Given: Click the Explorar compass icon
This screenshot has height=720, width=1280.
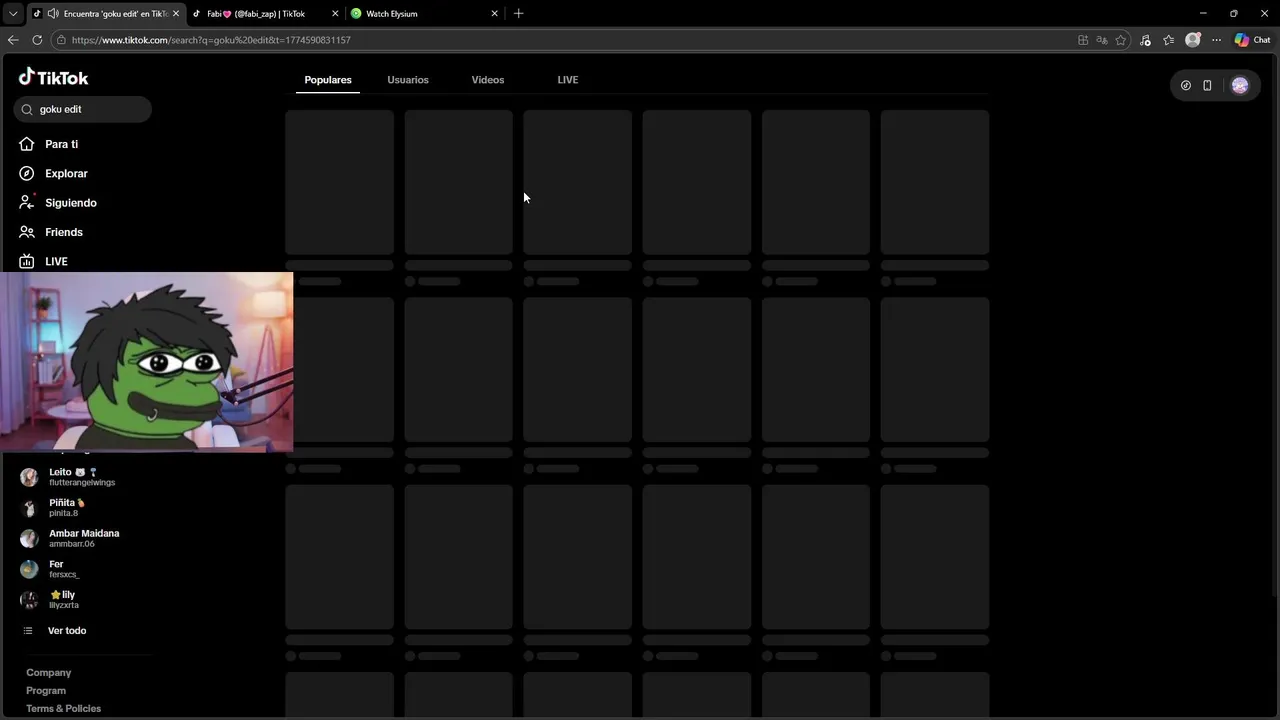Looking at the screenshot, I should click(x=27, y=173).
